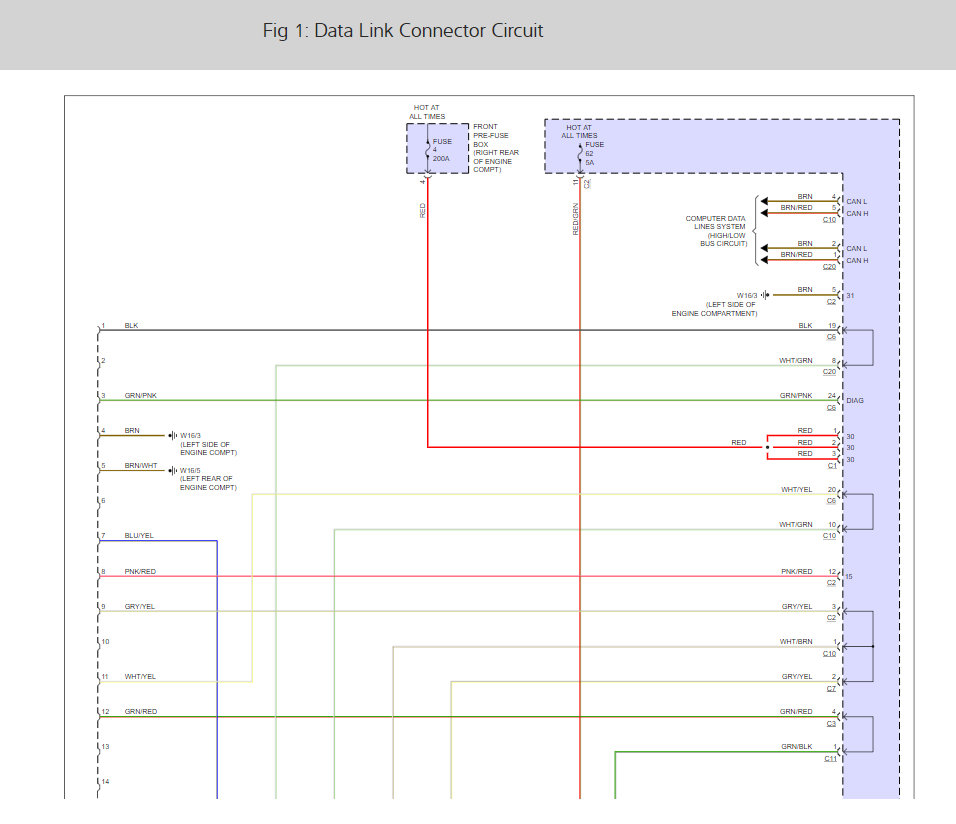956x824 pixels.
Task: Select the figure title Data Link Connector Circuit
Action: click(403, 31)
